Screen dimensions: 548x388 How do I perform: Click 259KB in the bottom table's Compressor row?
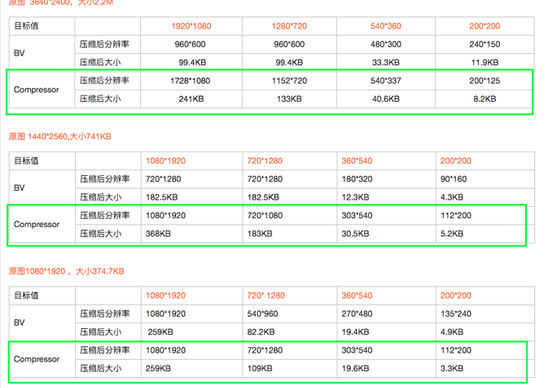tap(158, 368)
